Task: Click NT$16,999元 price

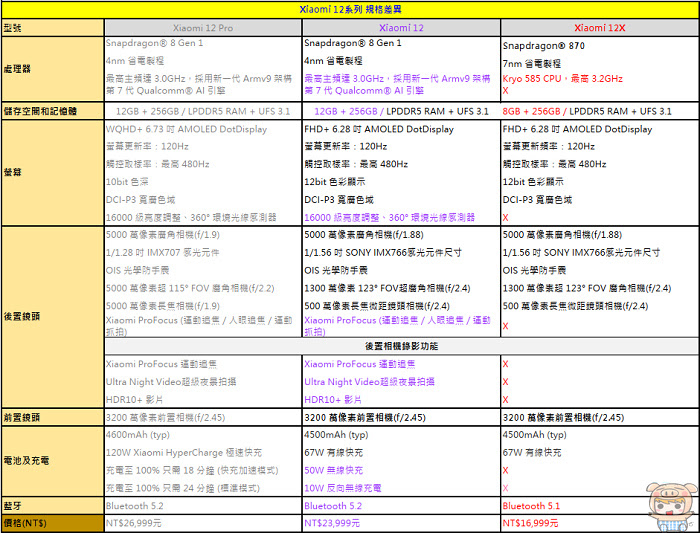Action: (530, 523)
